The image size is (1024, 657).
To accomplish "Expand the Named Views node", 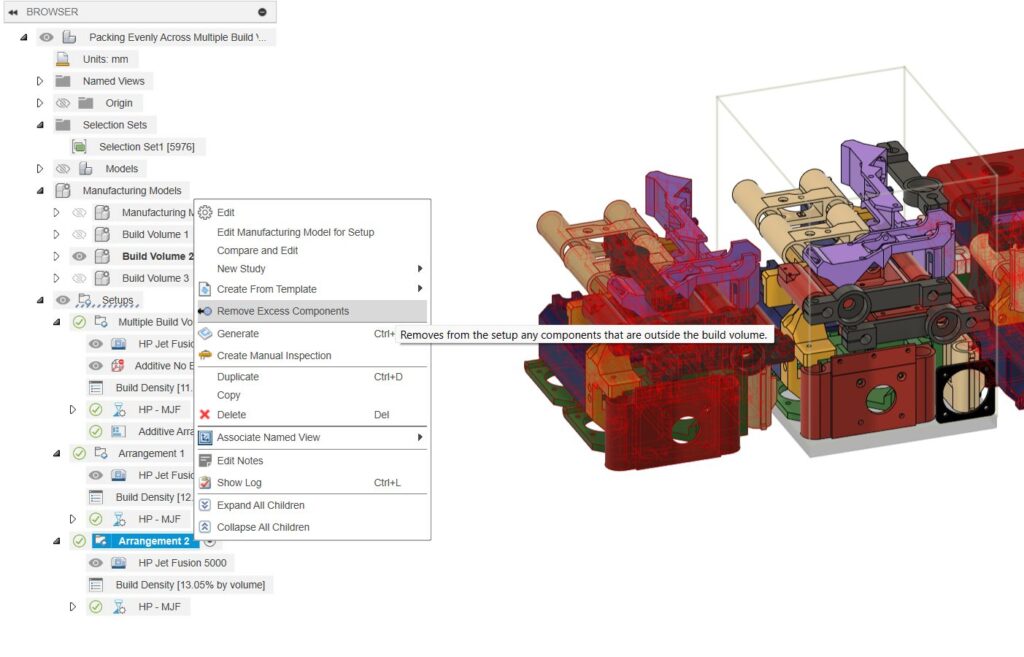I will tap(40, 81).
